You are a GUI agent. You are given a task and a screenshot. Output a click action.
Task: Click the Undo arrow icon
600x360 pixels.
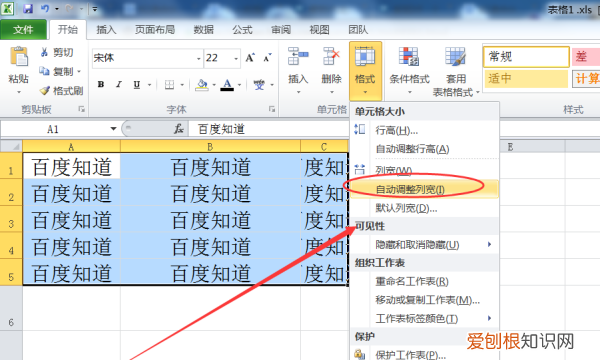(45, 8)
